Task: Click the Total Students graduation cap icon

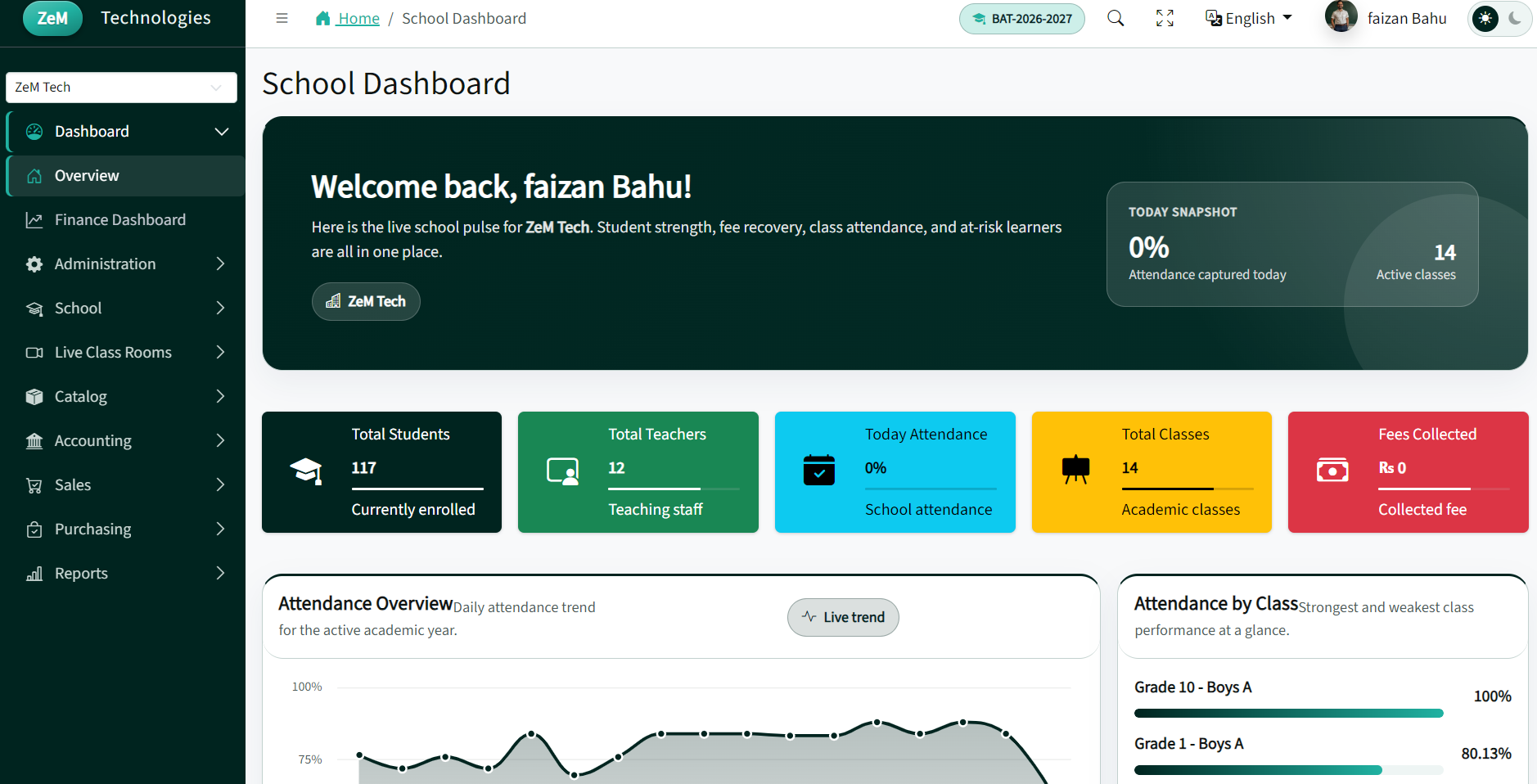Action: click(306, 471)
